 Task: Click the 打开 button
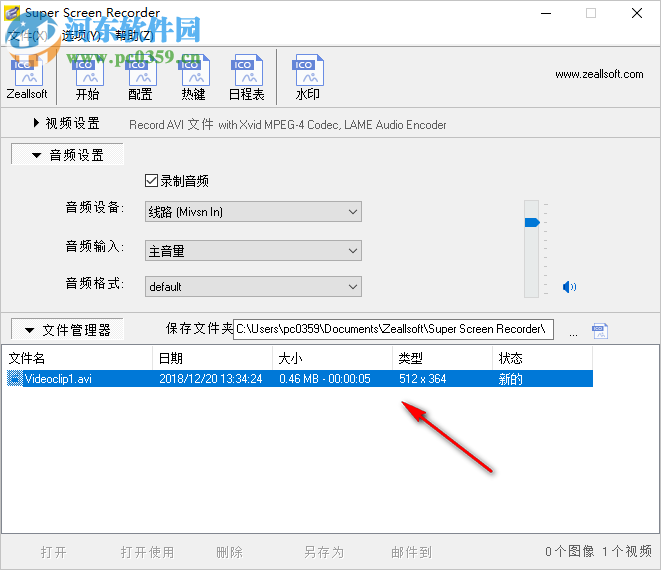54,552
